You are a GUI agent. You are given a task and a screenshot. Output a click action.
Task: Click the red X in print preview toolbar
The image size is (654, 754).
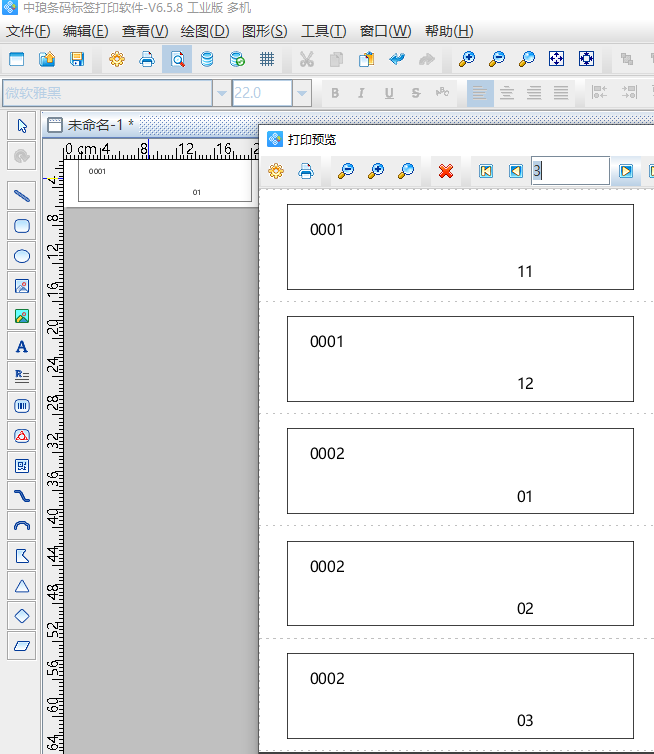click(x=446, y=171)
